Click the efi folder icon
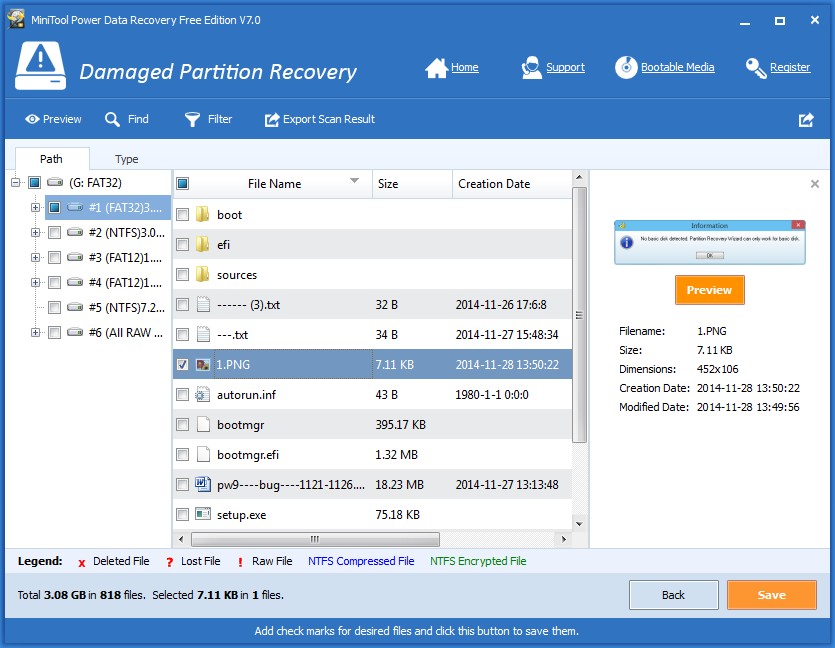This screenshot has width=835, height=648. coord(202,244)
